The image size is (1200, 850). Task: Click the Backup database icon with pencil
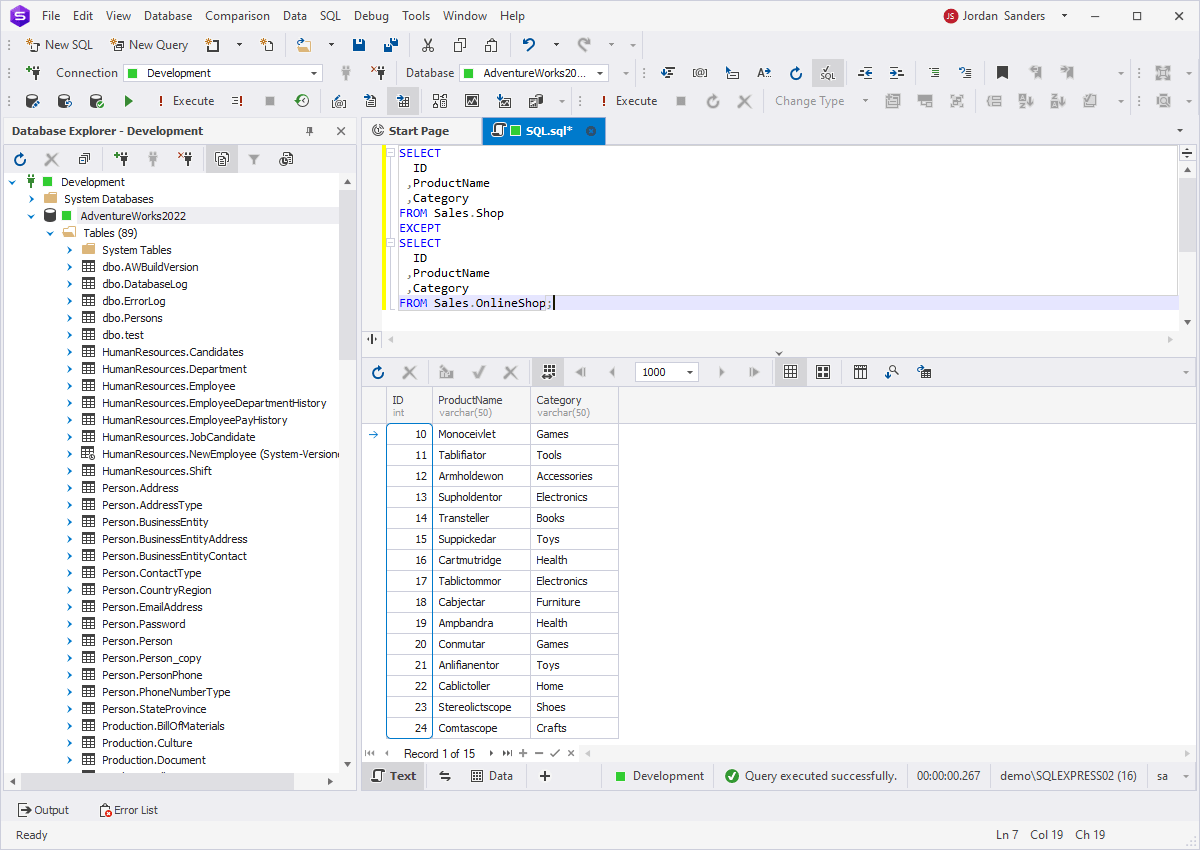pos(33,101)
